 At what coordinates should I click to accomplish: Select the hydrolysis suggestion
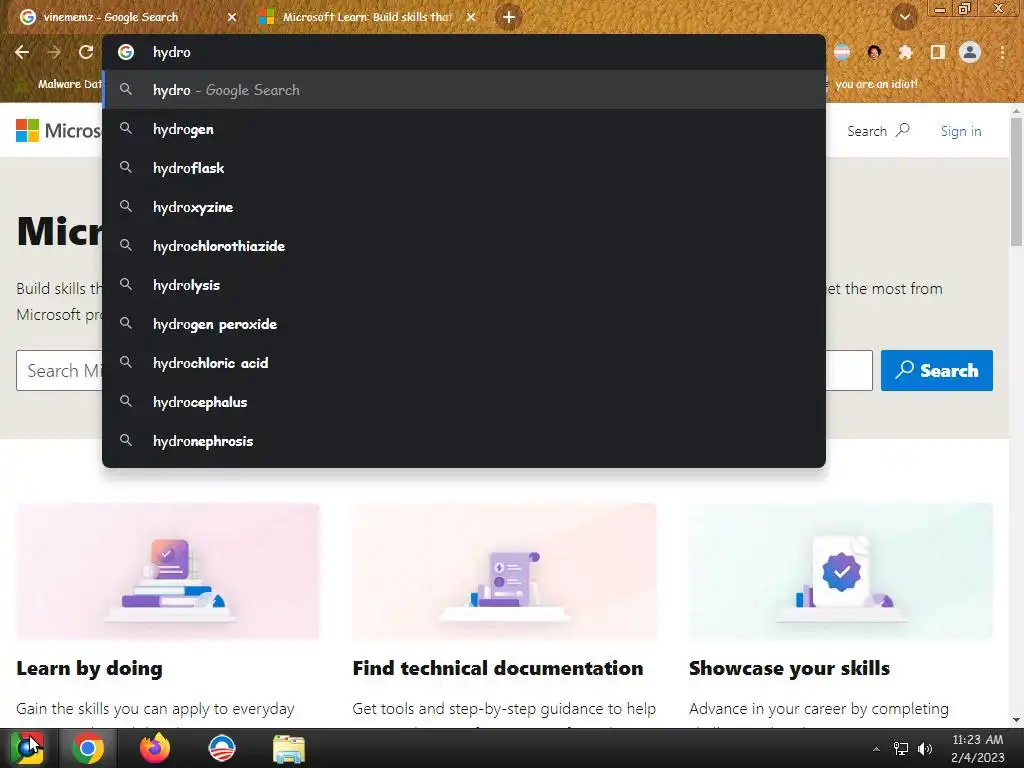pos(464,285)
